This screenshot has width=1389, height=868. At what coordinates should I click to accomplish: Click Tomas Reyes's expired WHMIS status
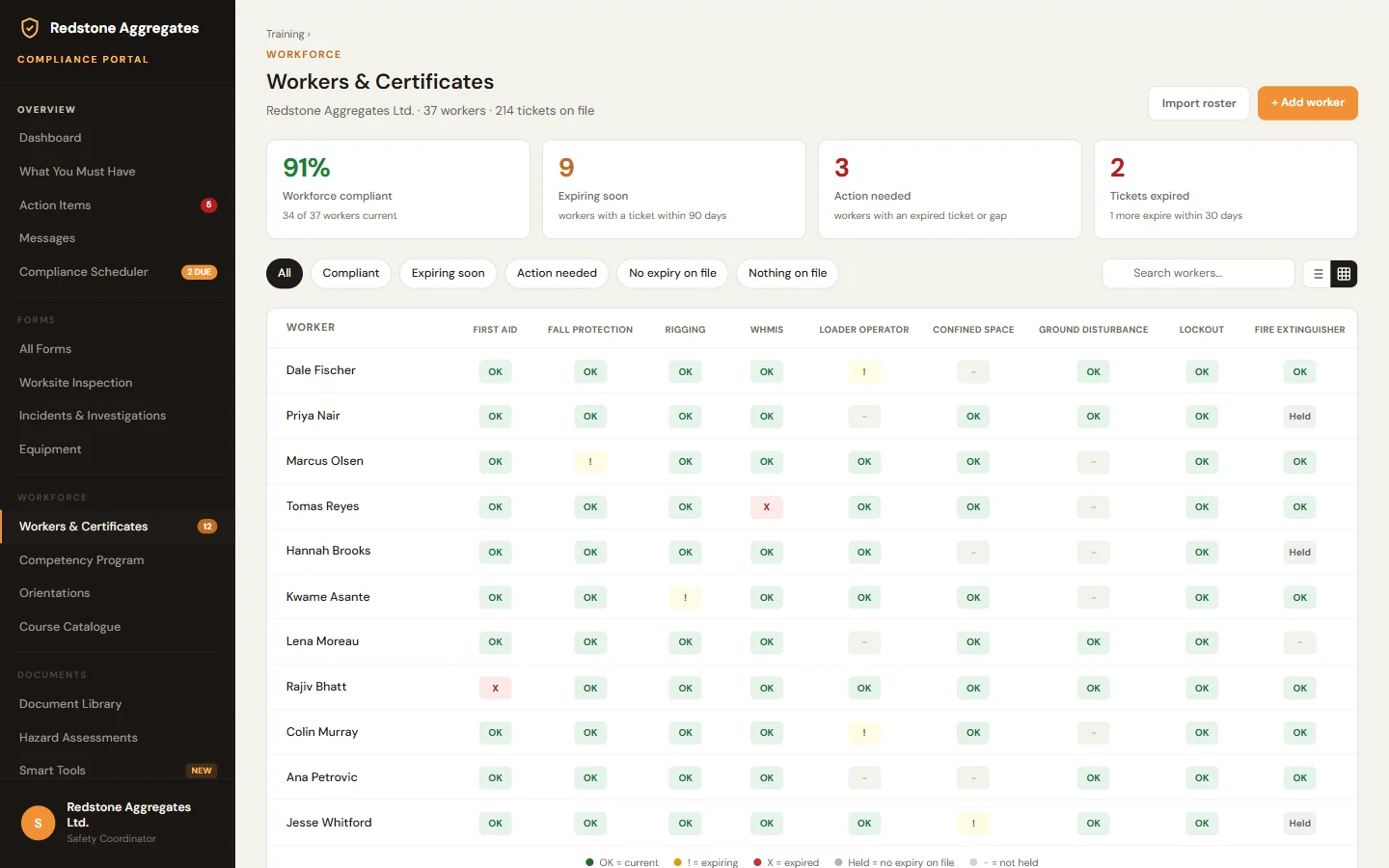point(767,507)
